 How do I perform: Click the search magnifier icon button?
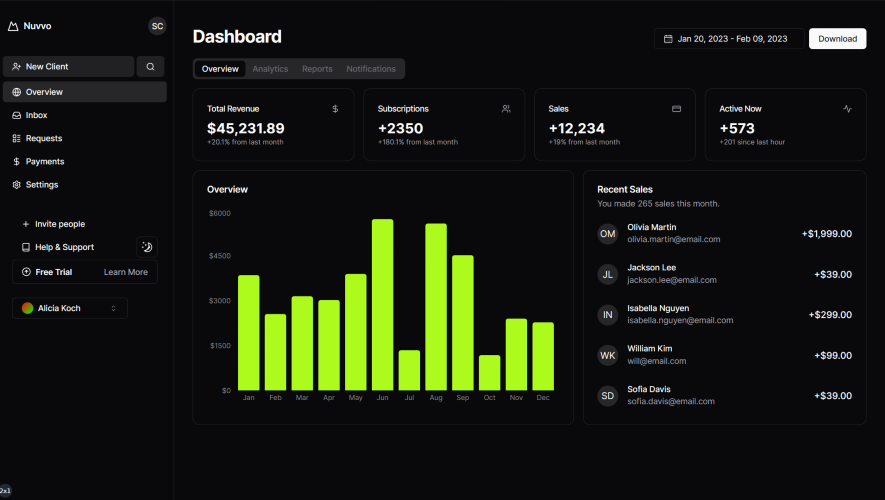click(x=150, y=67)
